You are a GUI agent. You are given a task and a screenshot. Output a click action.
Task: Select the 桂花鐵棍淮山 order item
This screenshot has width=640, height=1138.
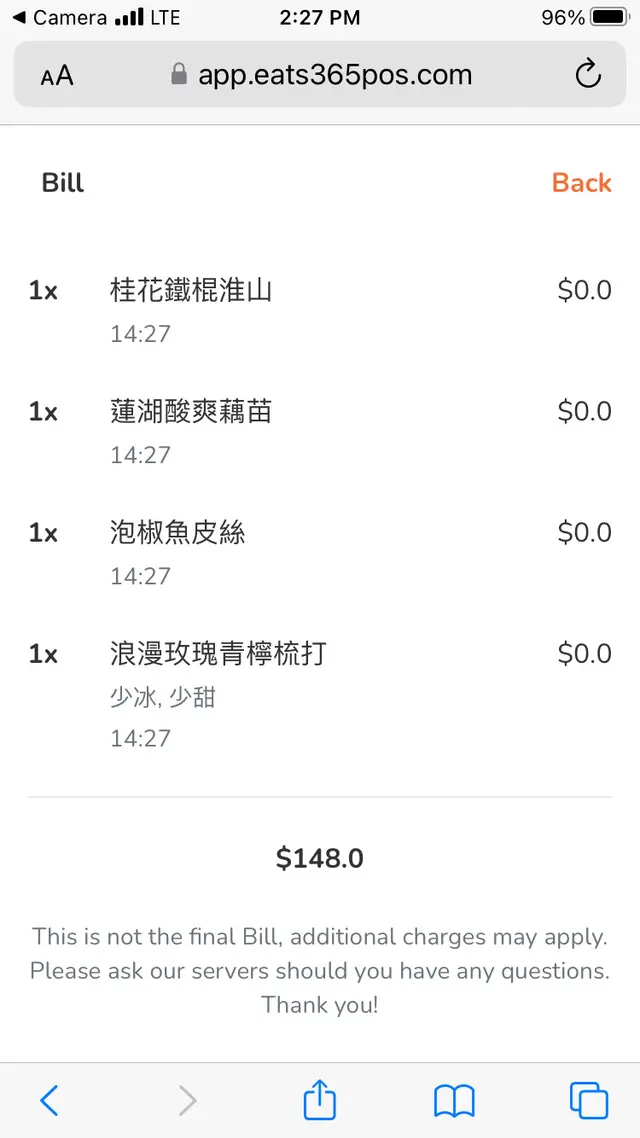[x=191, y=291]
